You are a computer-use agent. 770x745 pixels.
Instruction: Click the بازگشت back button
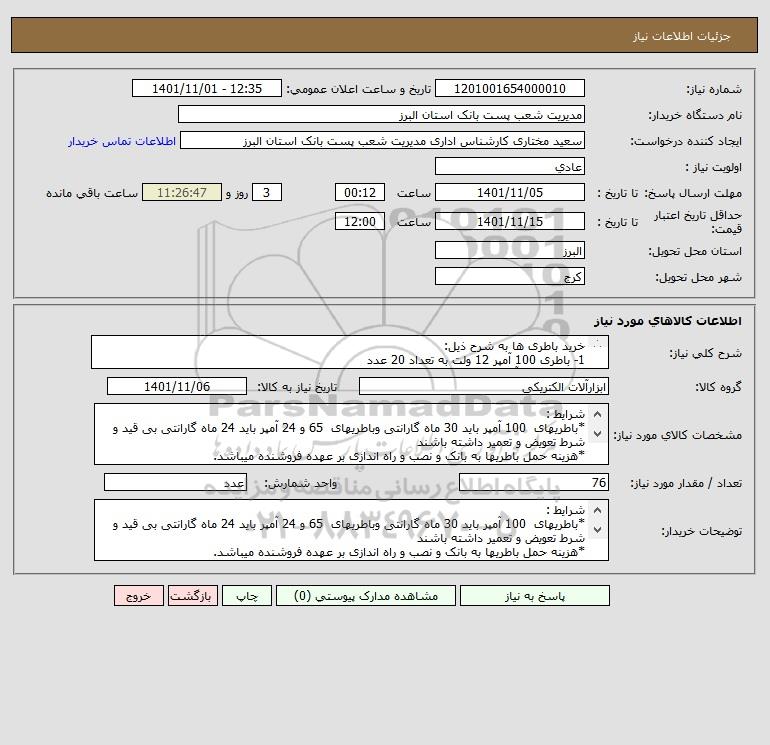[192, 596]
